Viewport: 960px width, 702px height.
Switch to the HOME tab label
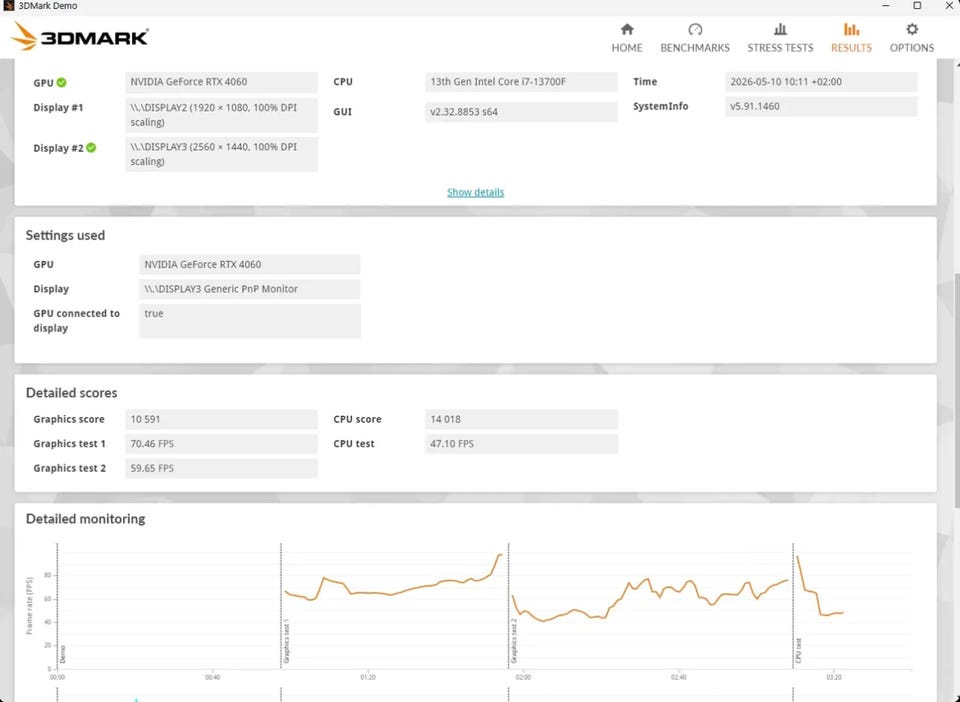tap(627, 48)
